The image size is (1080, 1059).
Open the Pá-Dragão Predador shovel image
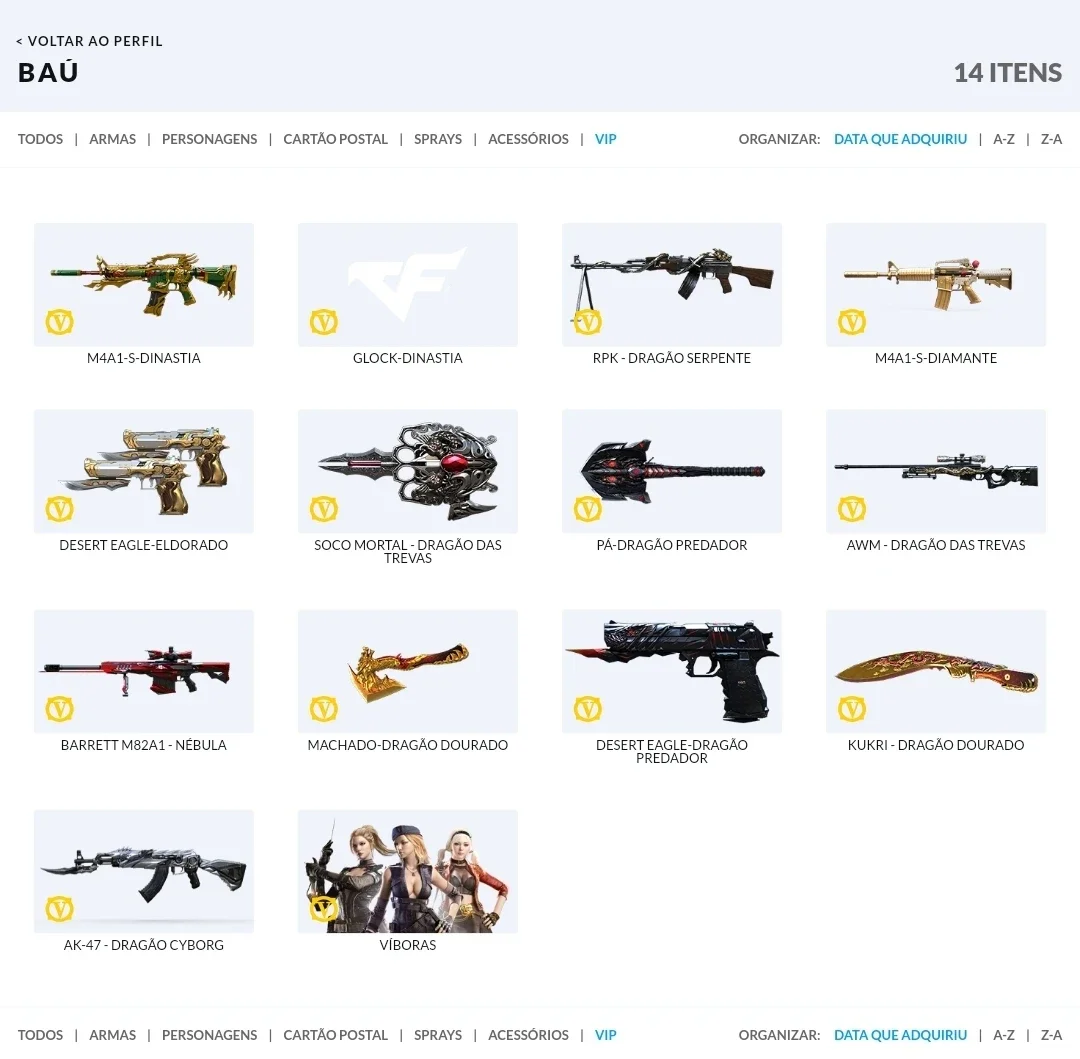point(672,472)
